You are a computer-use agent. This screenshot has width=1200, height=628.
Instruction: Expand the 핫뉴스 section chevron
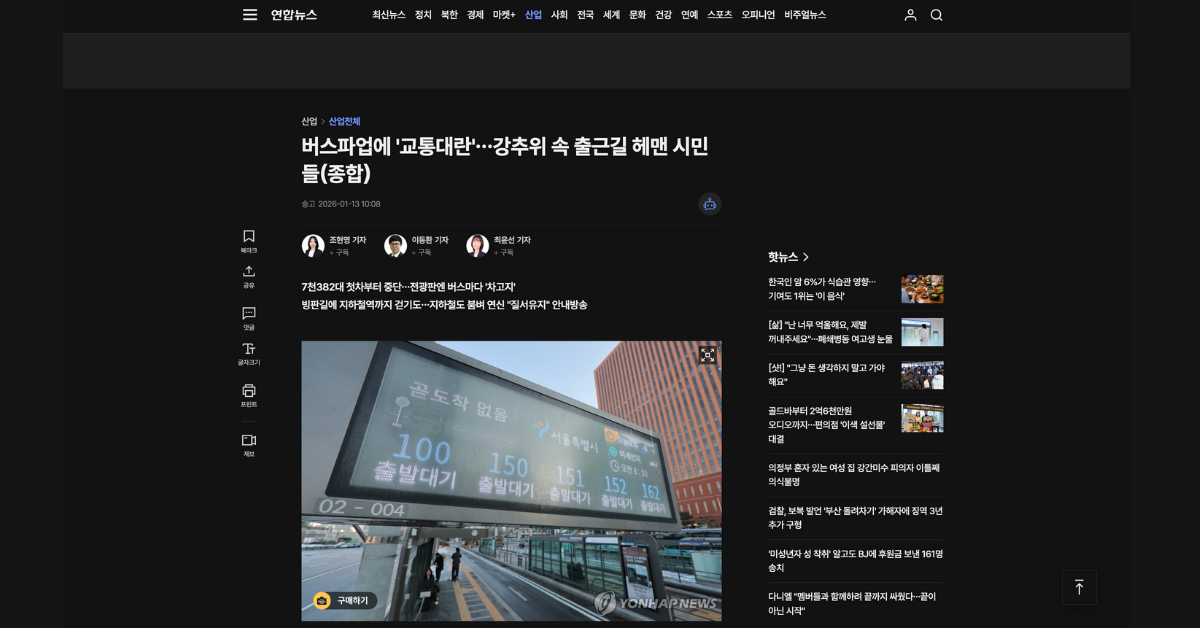pyautogui.click(x=806, y=258)
